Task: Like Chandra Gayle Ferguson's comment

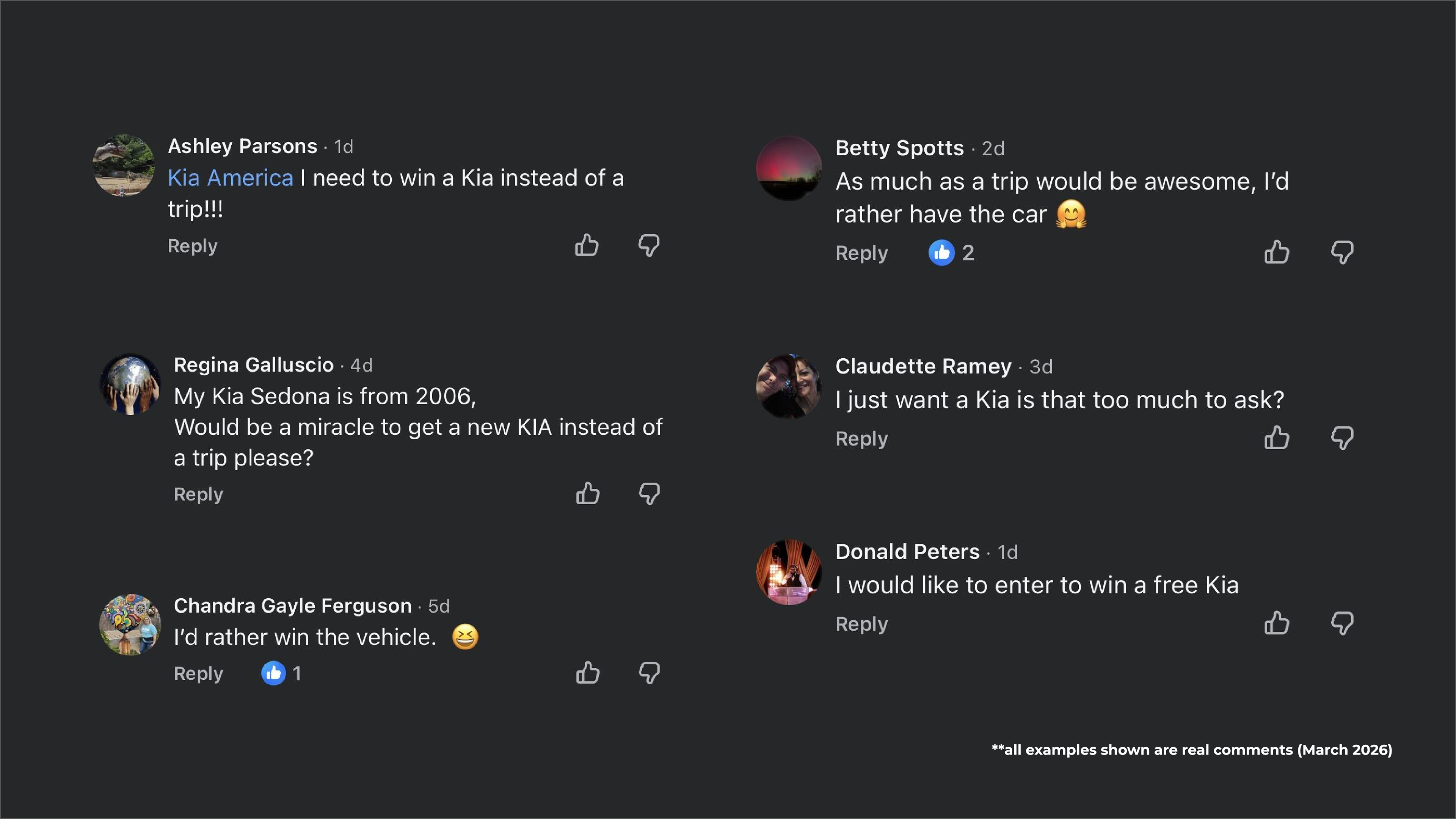Action: 588,673
